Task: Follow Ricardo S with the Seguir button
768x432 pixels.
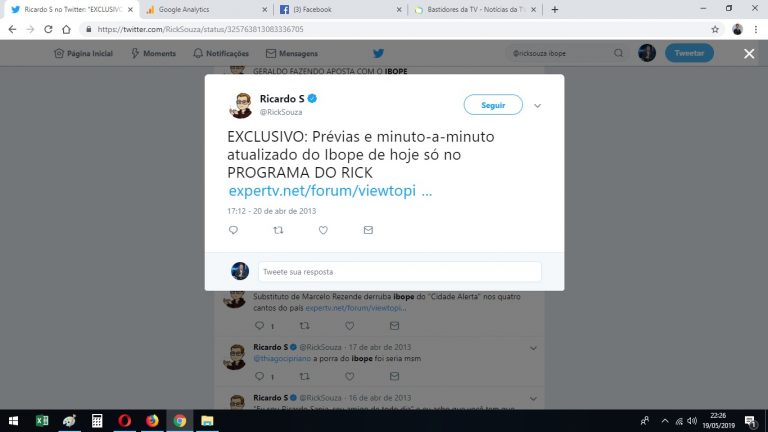Action: point(493,105)
